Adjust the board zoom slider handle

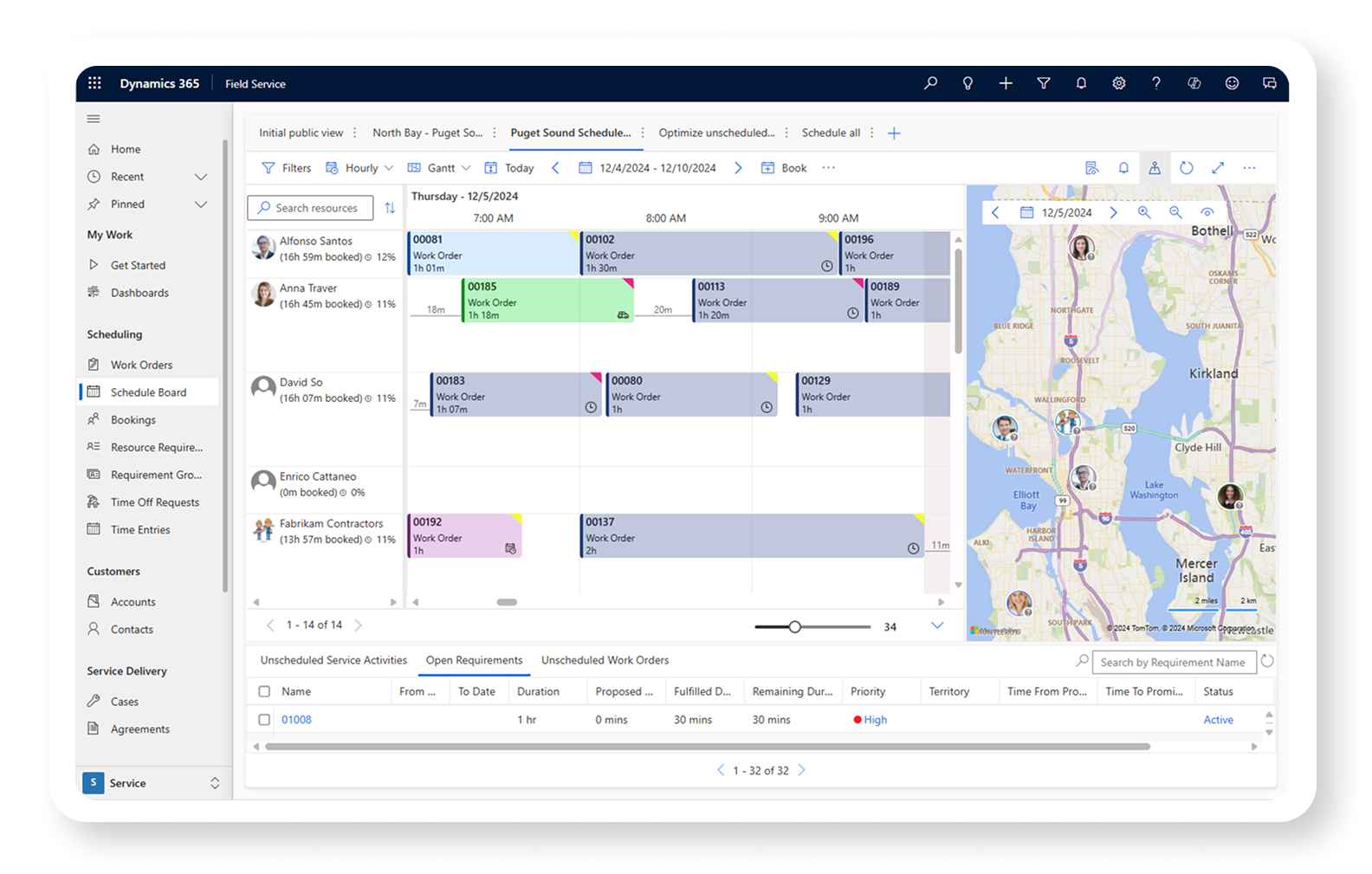tap(794, 626)
